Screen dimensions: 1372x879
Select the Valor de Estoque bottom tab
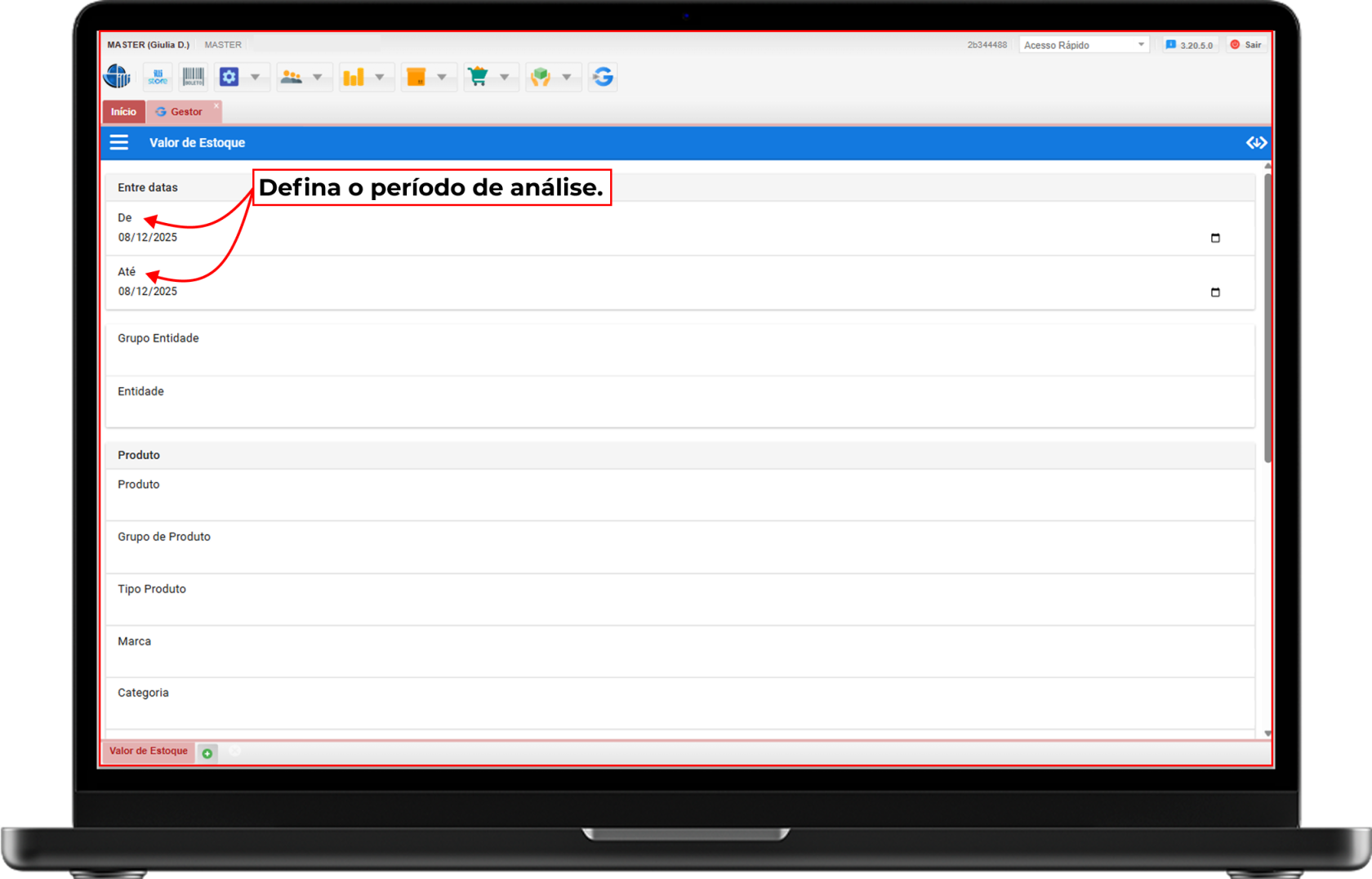[149, 752]
